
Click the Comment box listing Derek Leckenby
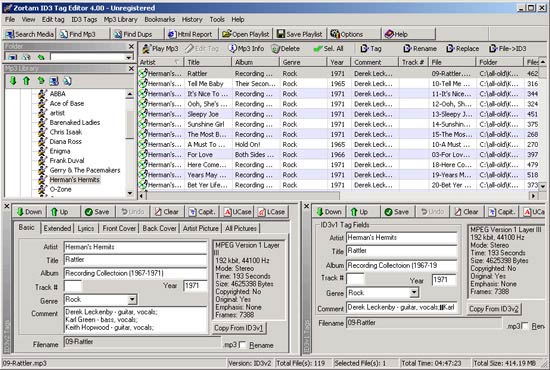pyautogui.click(x=135, y=320)
